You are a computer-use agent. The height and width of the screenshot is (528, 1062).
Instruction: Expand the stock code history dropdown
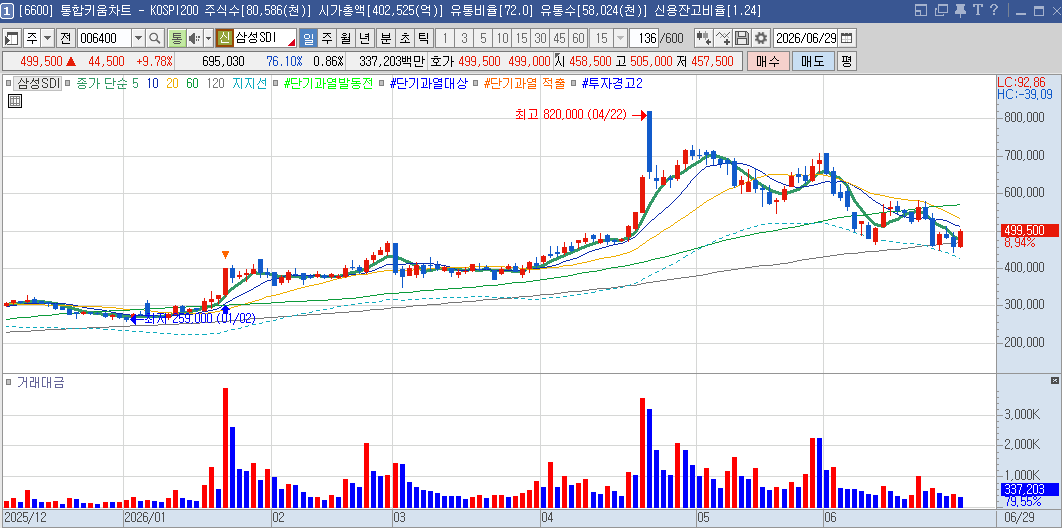[138, 38]
